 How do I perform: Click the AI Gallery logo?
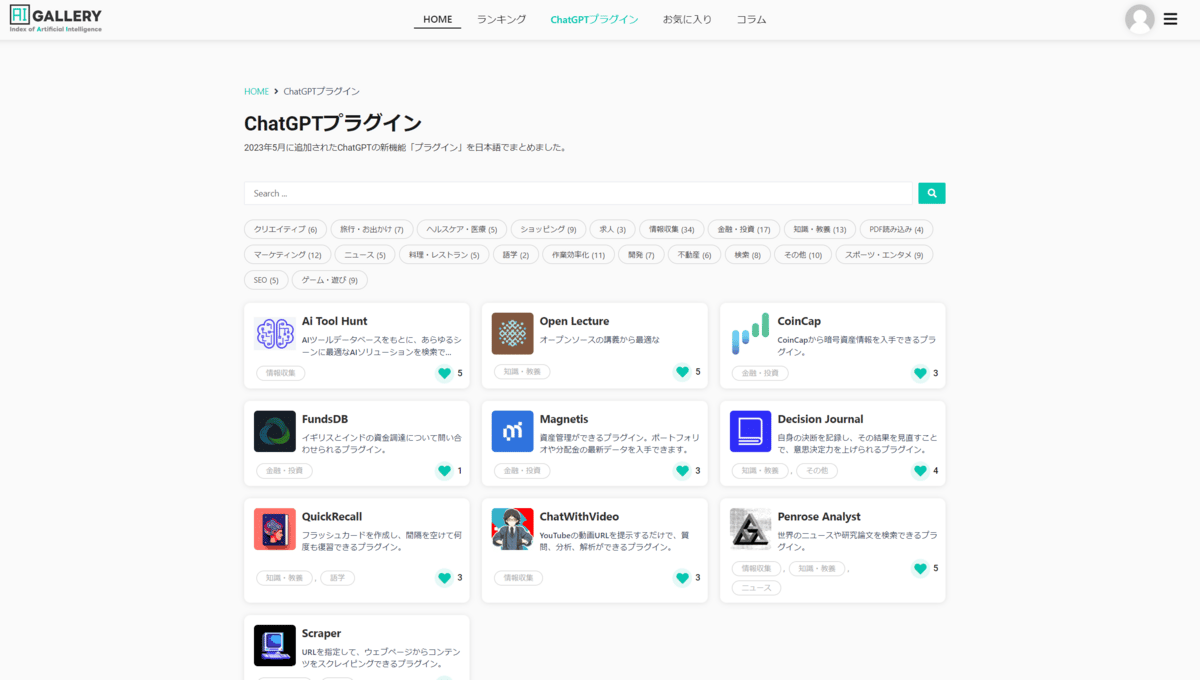click(56, 19)
